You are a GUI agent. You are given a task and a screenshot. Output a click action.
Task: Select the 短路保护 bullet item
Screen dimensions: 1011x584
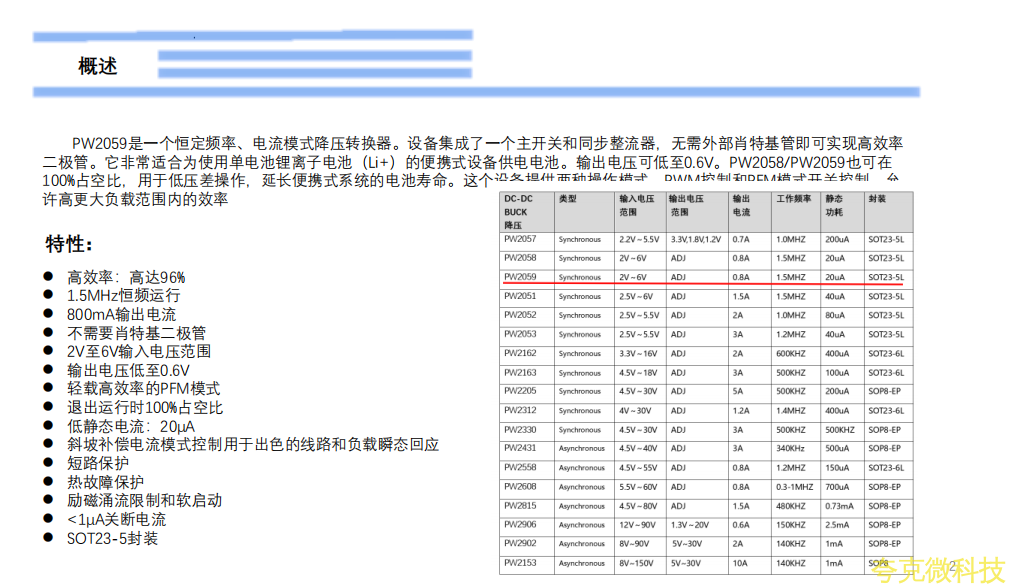tap(98, 463)
